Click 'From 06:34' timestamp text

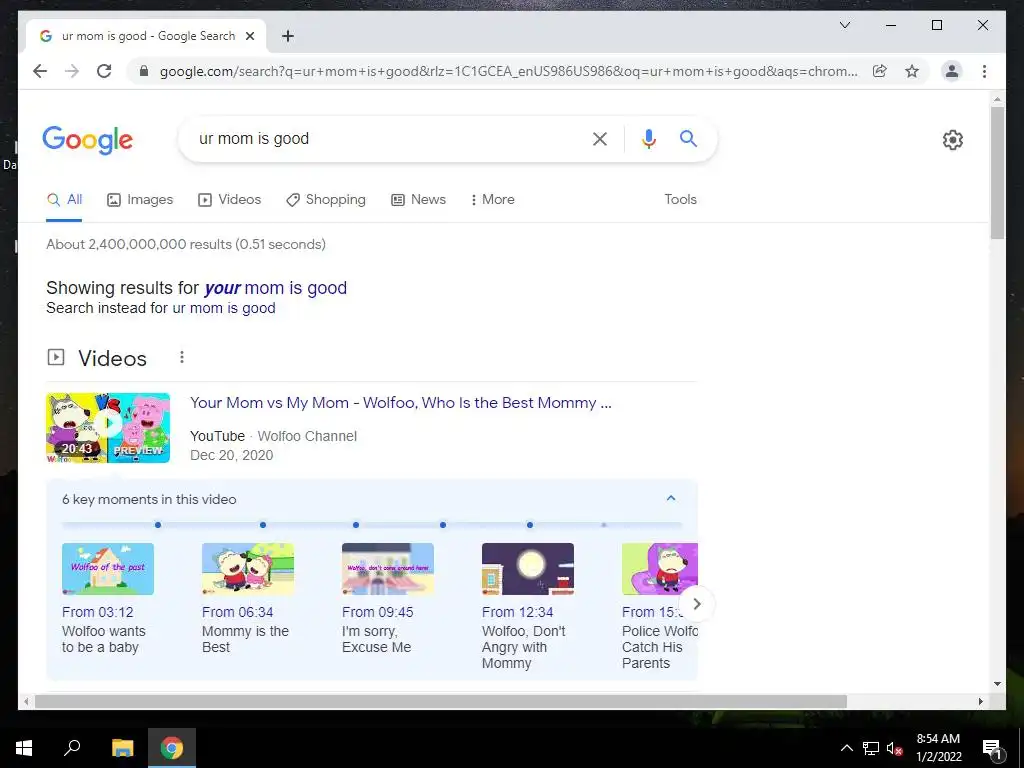[238, 613]
